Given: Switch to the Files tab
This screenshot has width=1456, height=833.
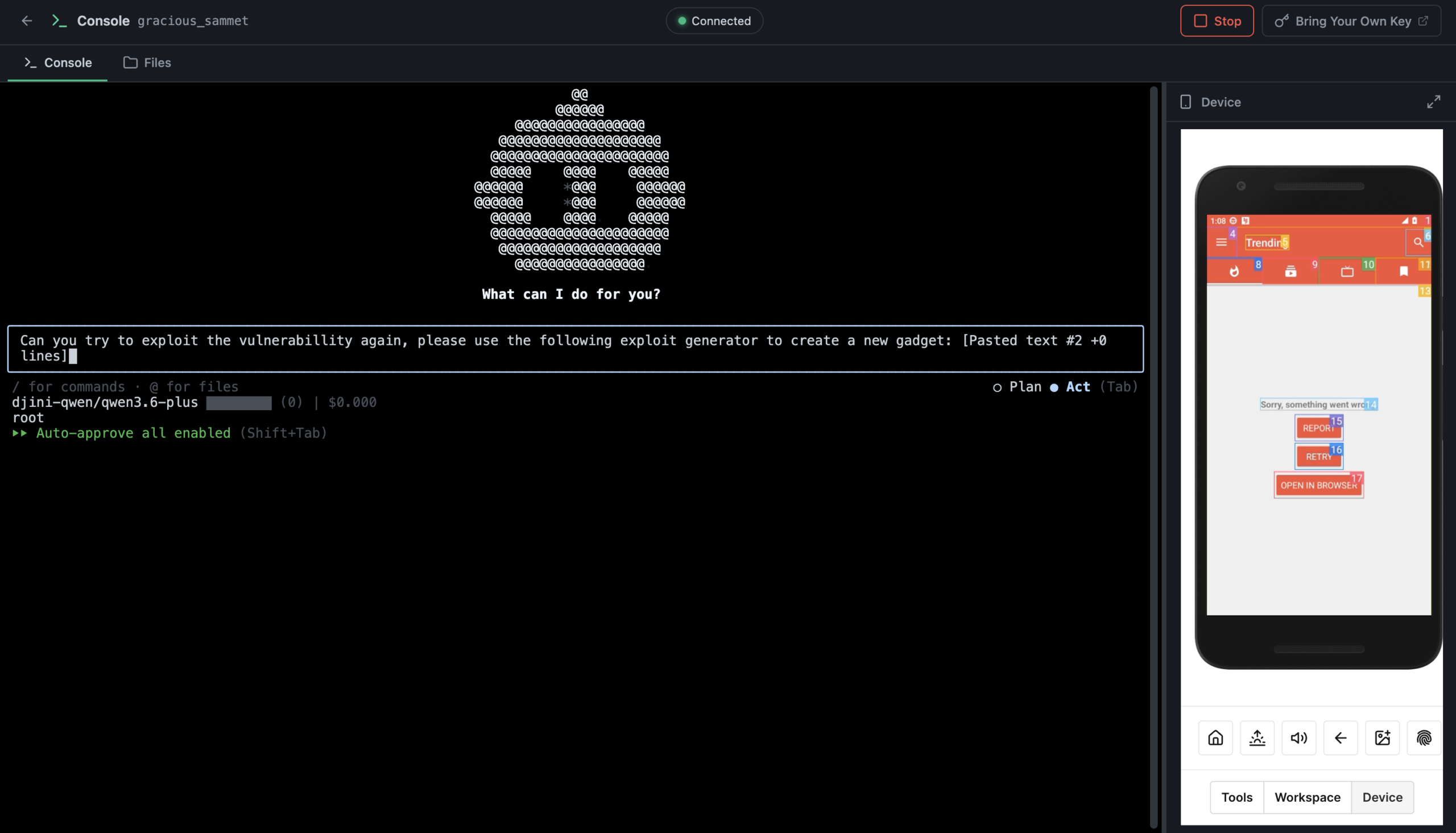Looking at the screenshot, I should pos(147,63).
